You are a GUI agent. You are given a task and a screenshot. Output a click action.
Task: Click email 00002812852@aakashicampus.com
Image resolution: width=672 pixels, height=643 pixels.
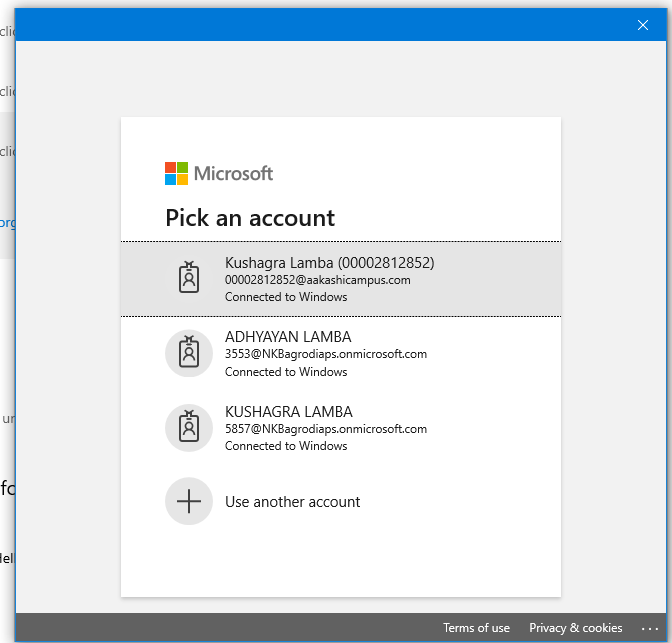pyautogui.click(x=318, y=280)
